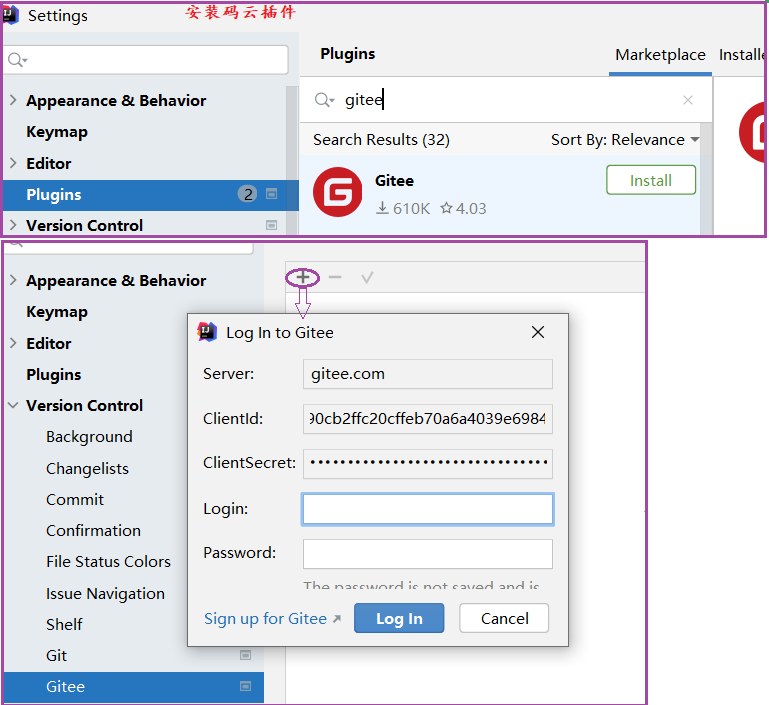
Task: Open the Shelf settings page
Action: click(x=64, y=624)
